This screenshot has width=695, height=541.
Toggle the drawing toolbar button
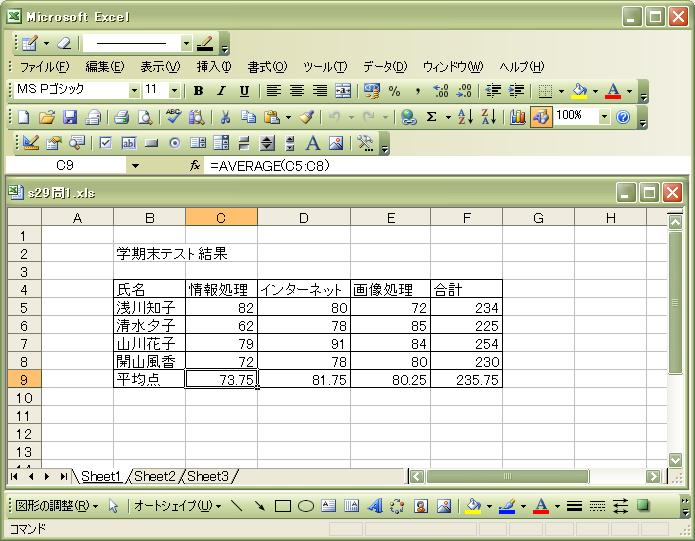tap(541, 117)
